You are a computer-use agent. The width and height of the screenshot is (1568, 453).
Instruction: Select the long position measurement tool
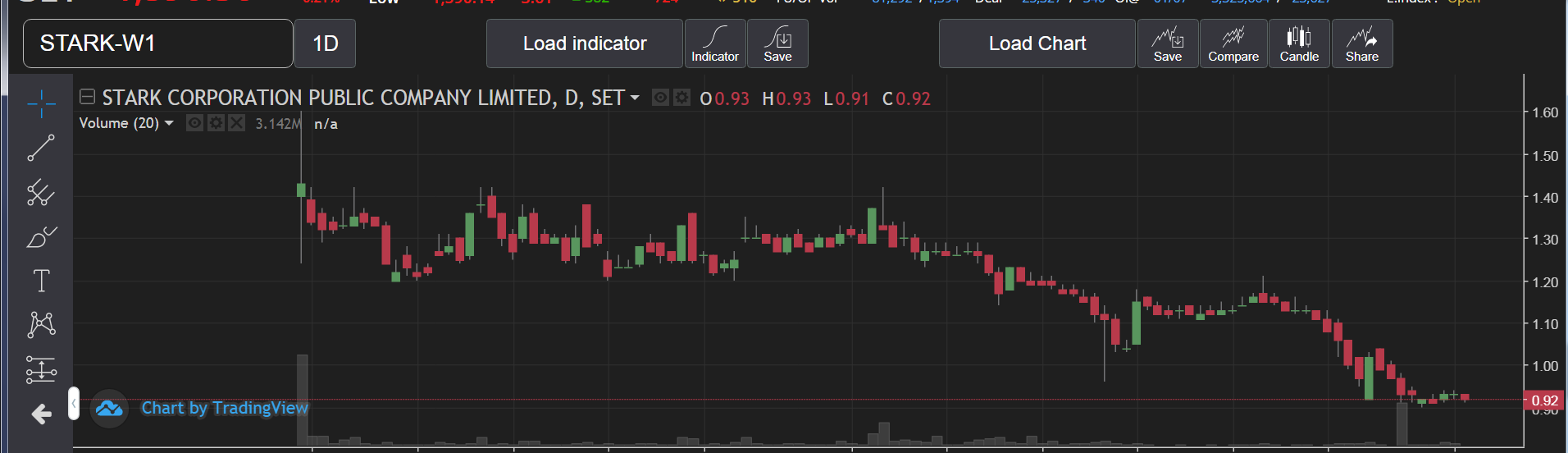coord(41,369)
